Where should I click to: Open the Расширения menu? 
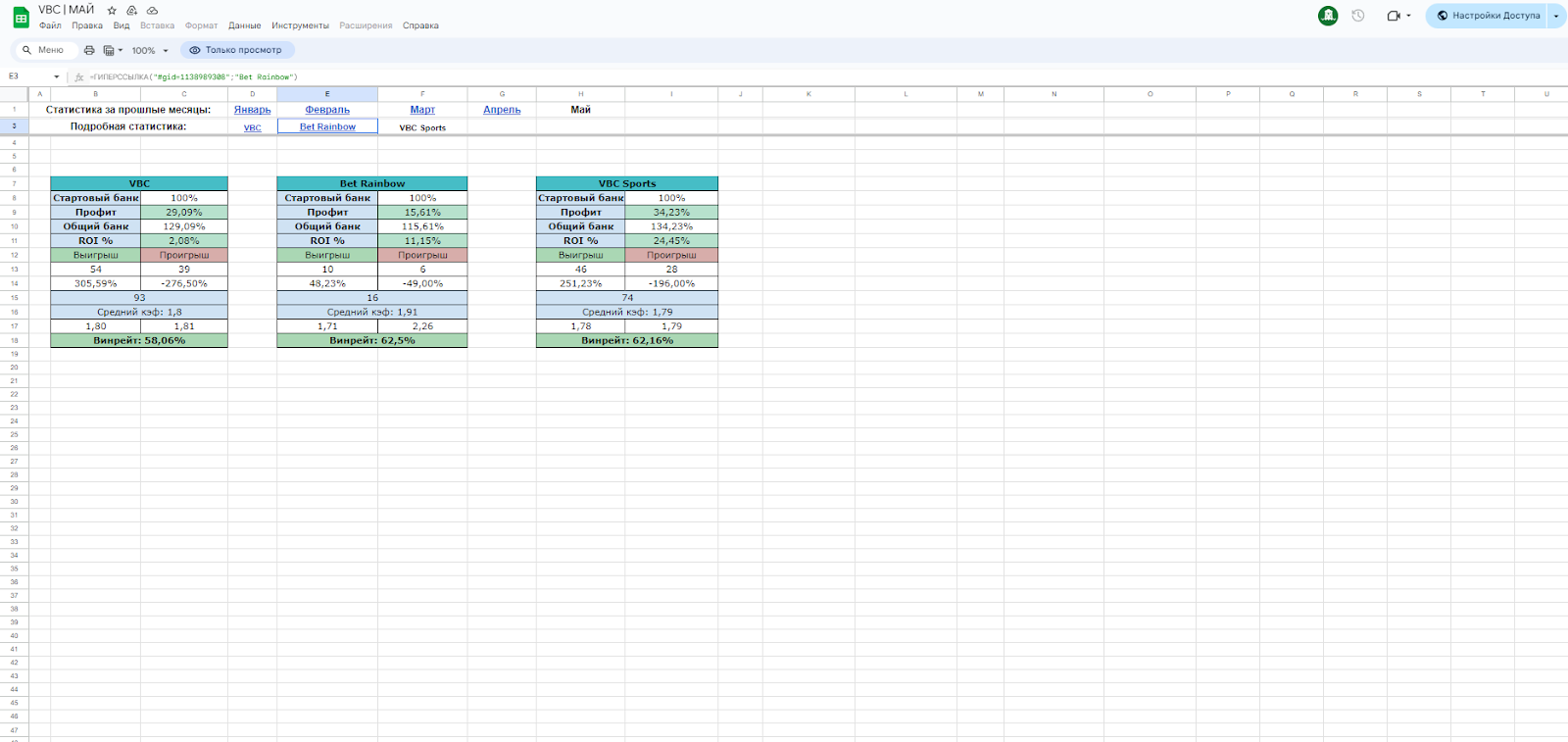[366, 25]
